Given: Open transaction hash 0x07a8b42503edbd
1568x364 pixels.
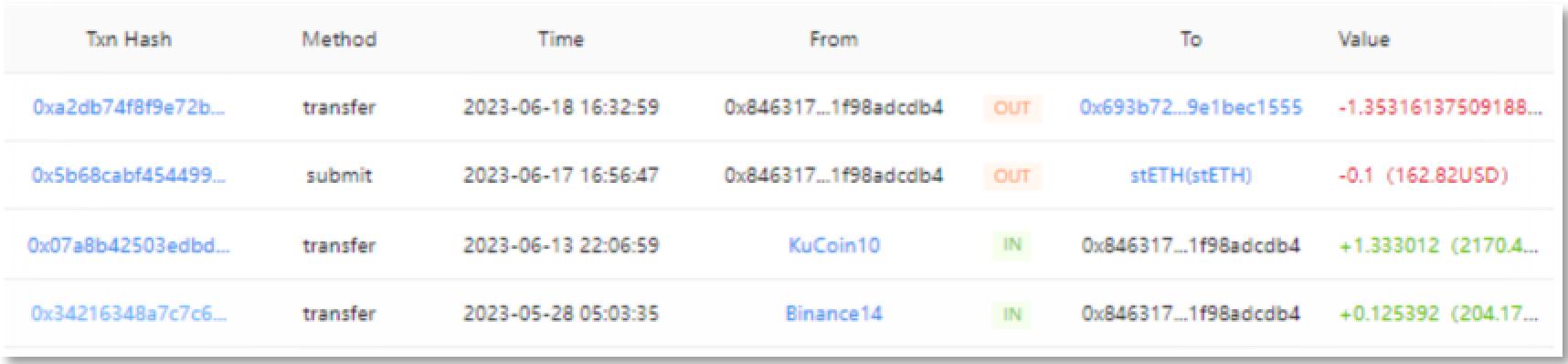Looking at the screenshot, I should click(129, 245).
